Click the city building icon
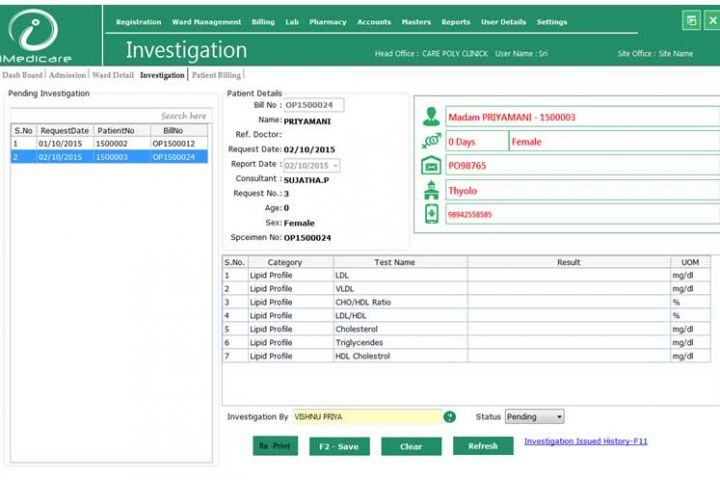This screenshot has height=480, width=720. point(431,190)
